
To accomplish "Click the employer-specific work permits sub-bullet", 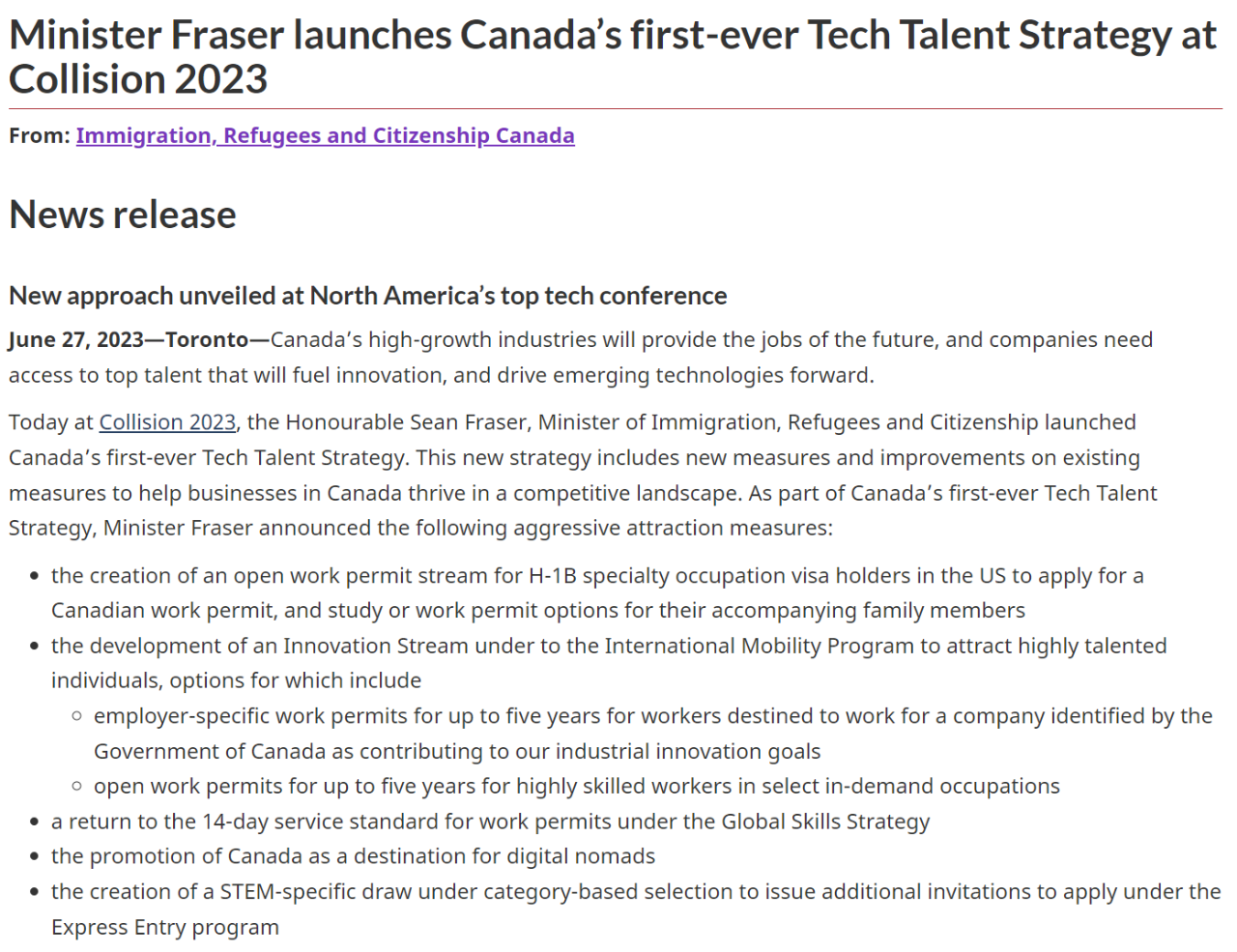I will tap(652, 717).
